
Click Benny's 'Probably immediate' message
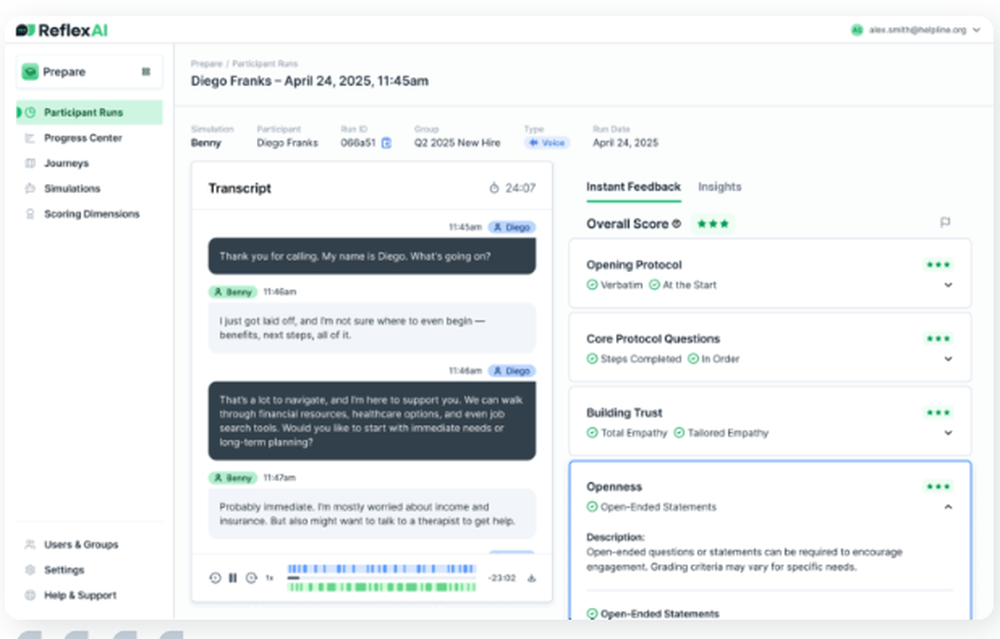372,514
